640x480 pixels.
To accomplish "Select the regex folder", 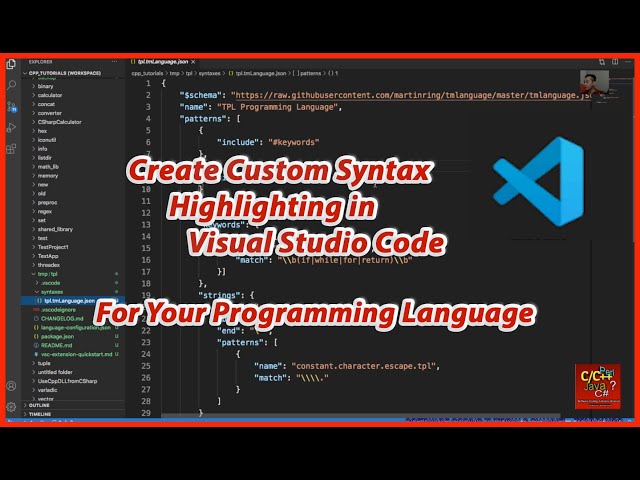I will pyautogui.click(x=45, y=211).
